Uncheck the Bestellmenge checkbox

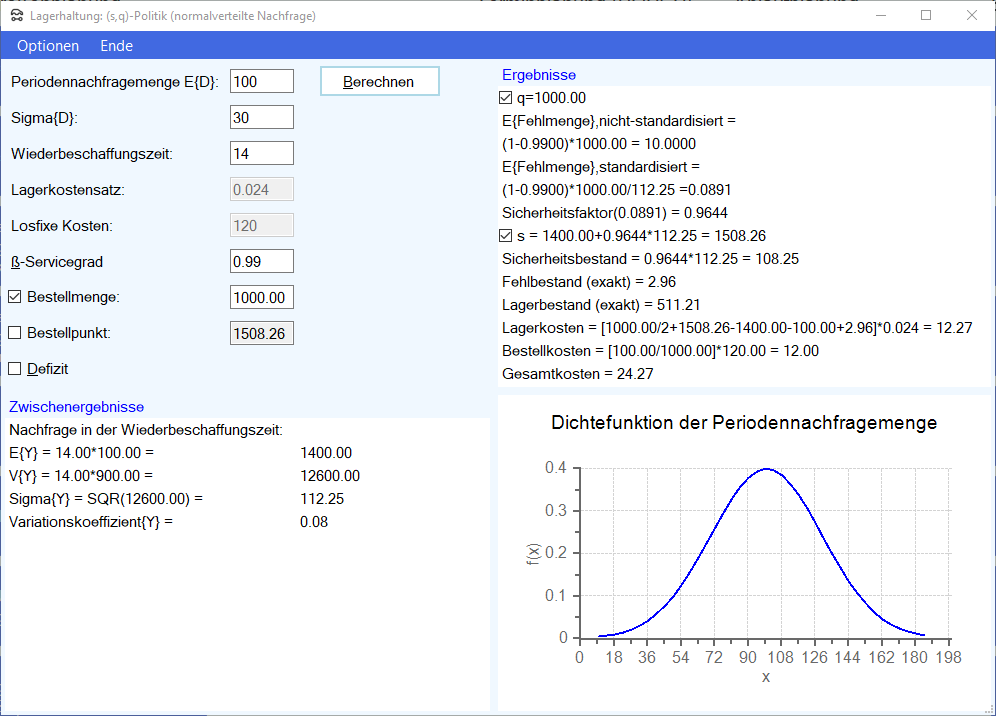tap(15, 297)
